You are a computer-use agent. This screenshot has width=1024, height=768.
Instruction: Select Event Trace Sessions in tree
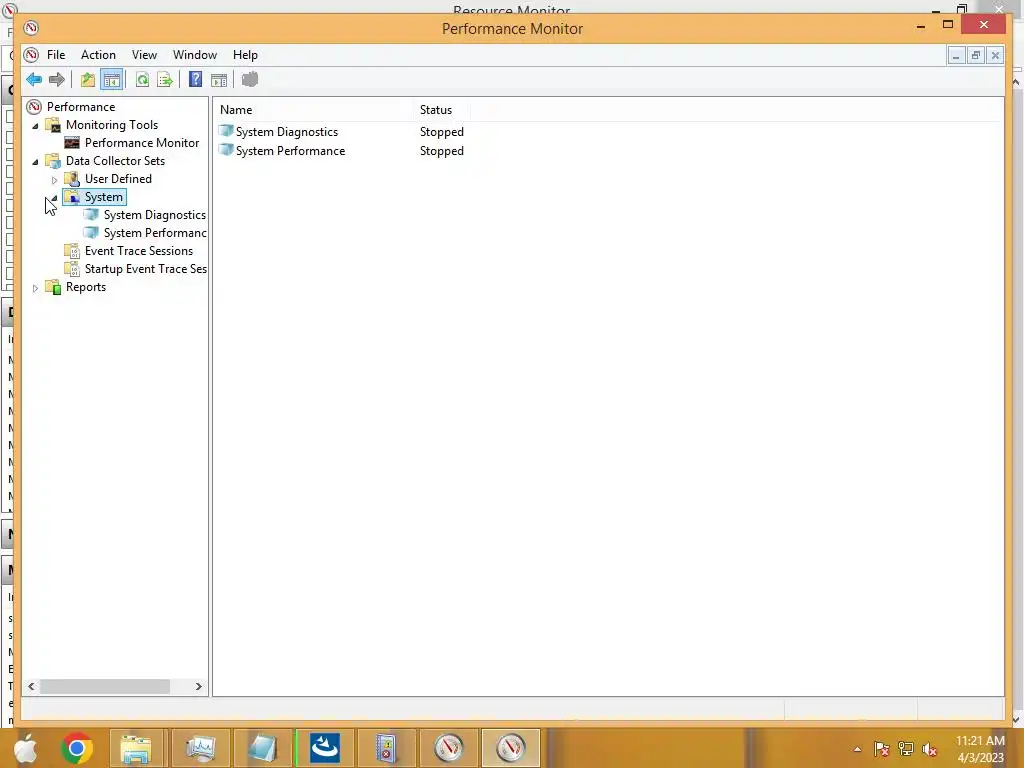[138, 251]
